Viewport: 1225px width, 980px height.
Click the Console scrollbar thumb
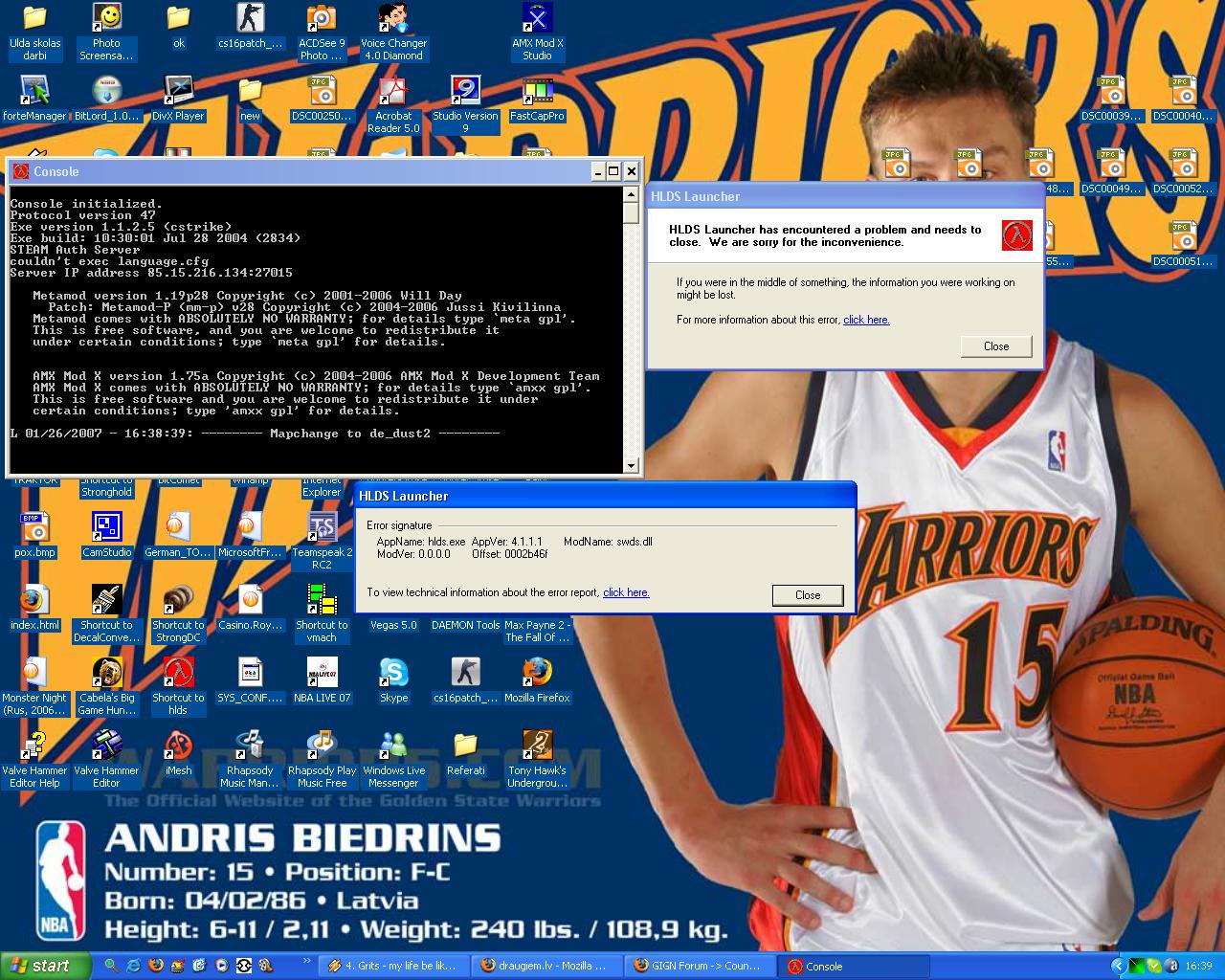tap(631, 212)
